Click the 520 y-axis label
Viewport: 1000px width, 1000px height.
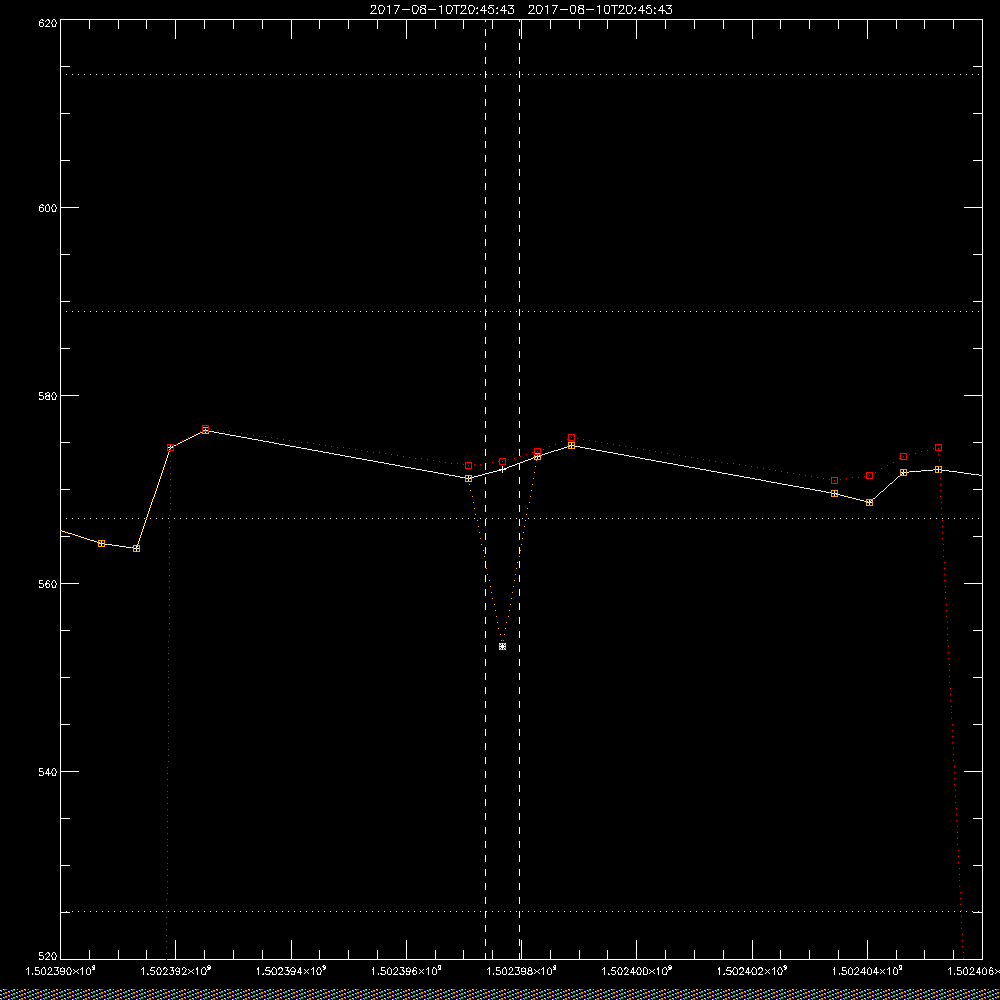pyautogui.click(x=48, y=957)
